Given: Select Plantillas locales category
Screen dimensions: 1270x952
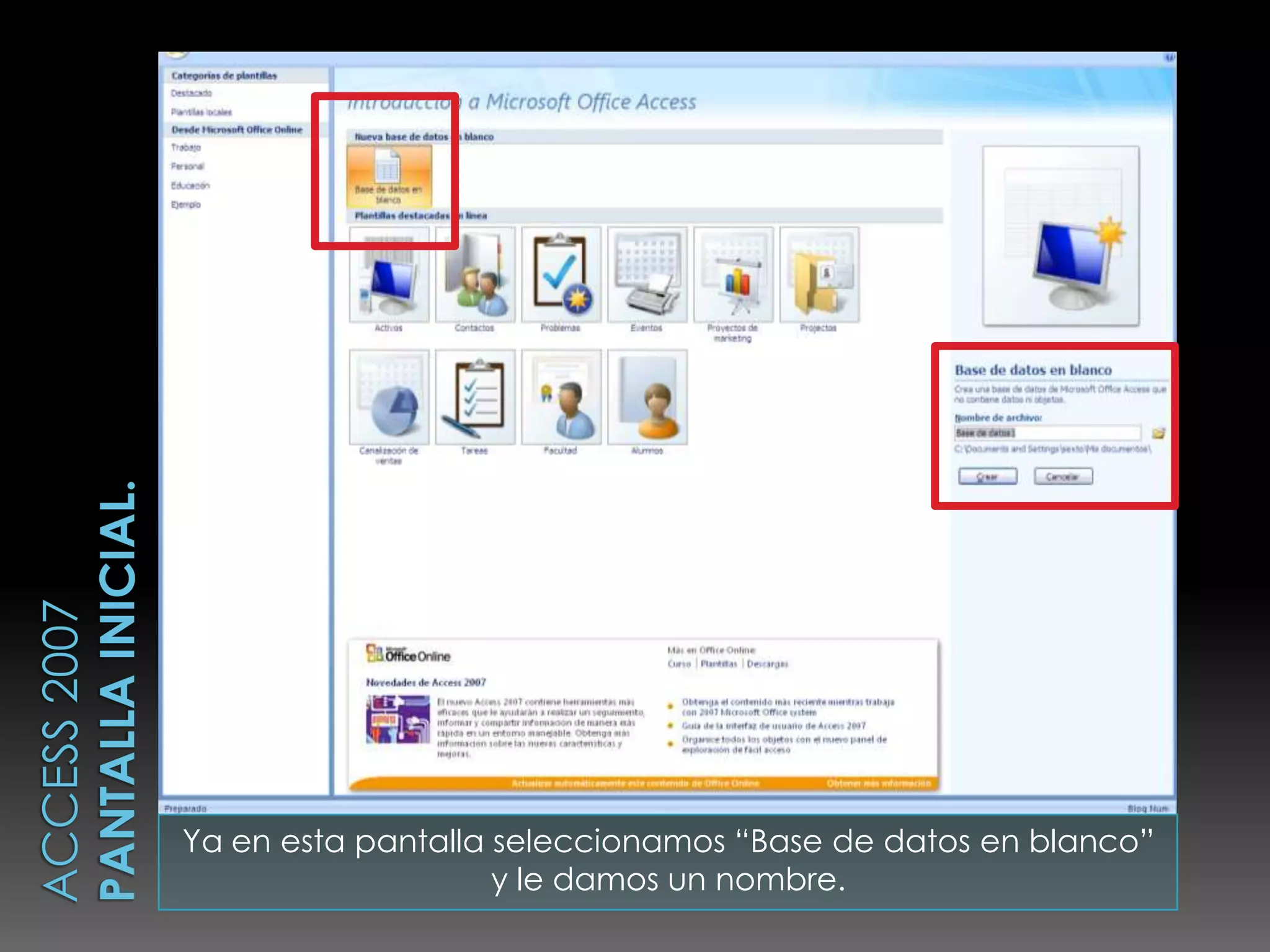Looking at the screenshot, I should (202, 112).
